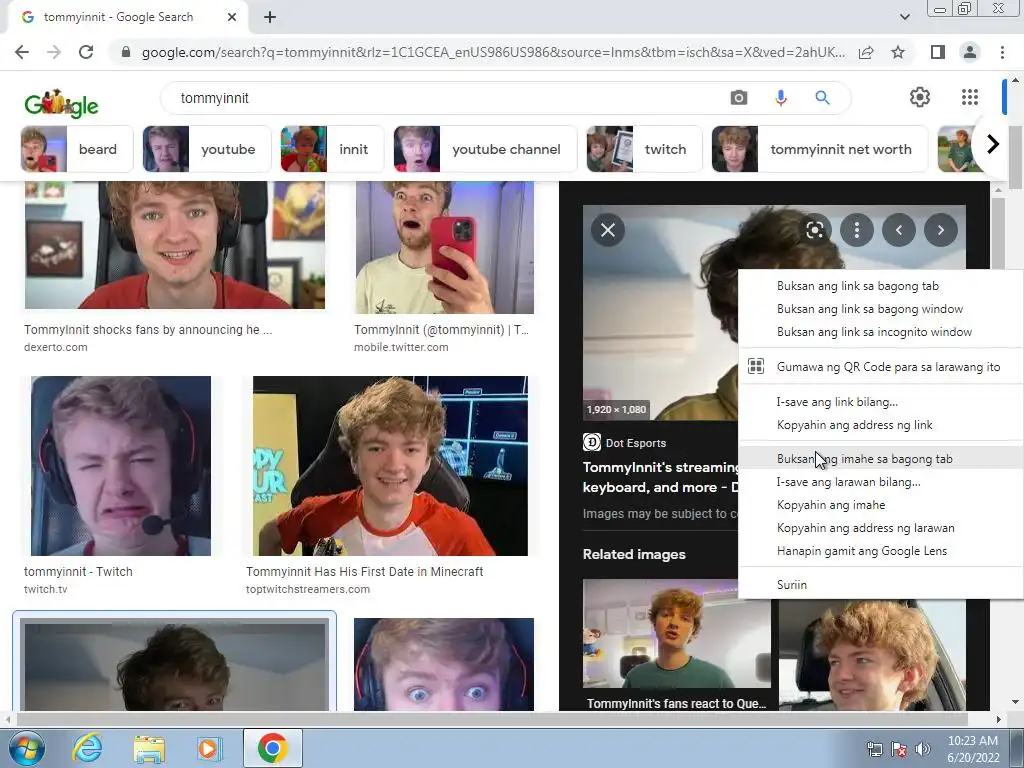Filter results by the beard chip
Image resolution: width=1024 pixels, height=768 pixels.
pyautogui.click(x=77, y=149)
